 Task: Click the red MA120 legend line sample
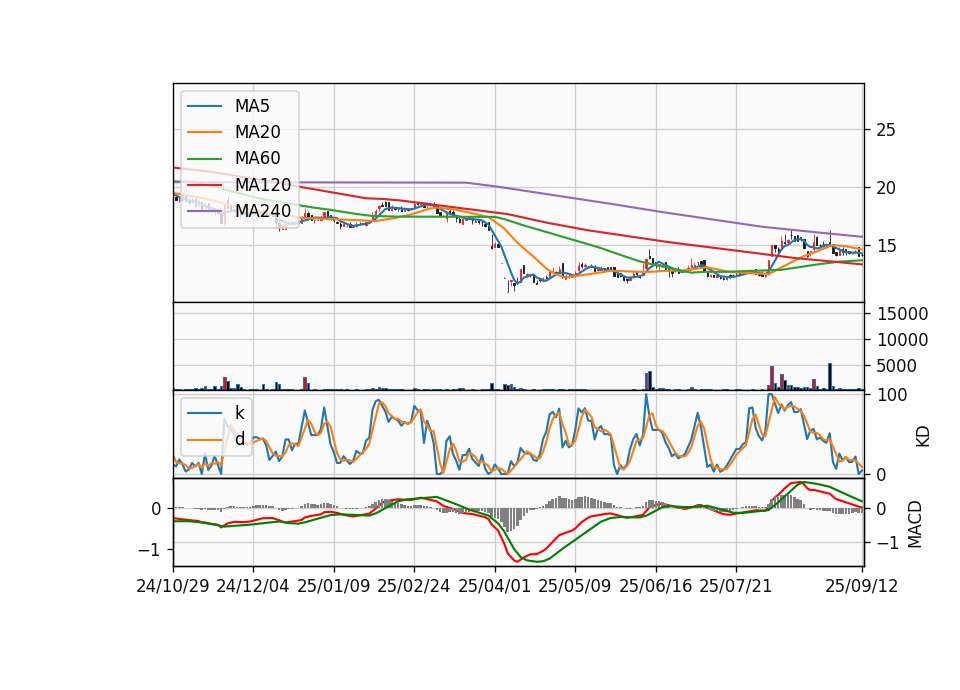[x=204, y=184]
